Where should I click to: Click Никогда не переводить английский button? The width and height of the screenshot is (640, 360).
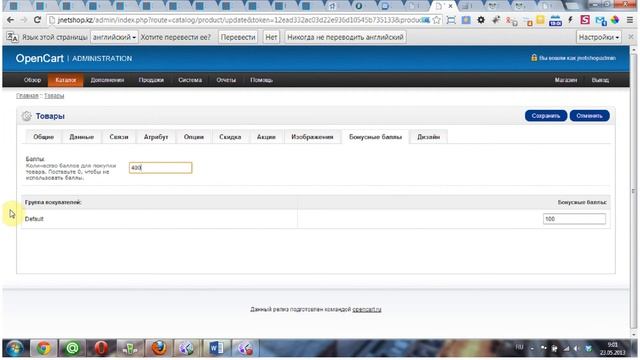click(x=345, y=37)
